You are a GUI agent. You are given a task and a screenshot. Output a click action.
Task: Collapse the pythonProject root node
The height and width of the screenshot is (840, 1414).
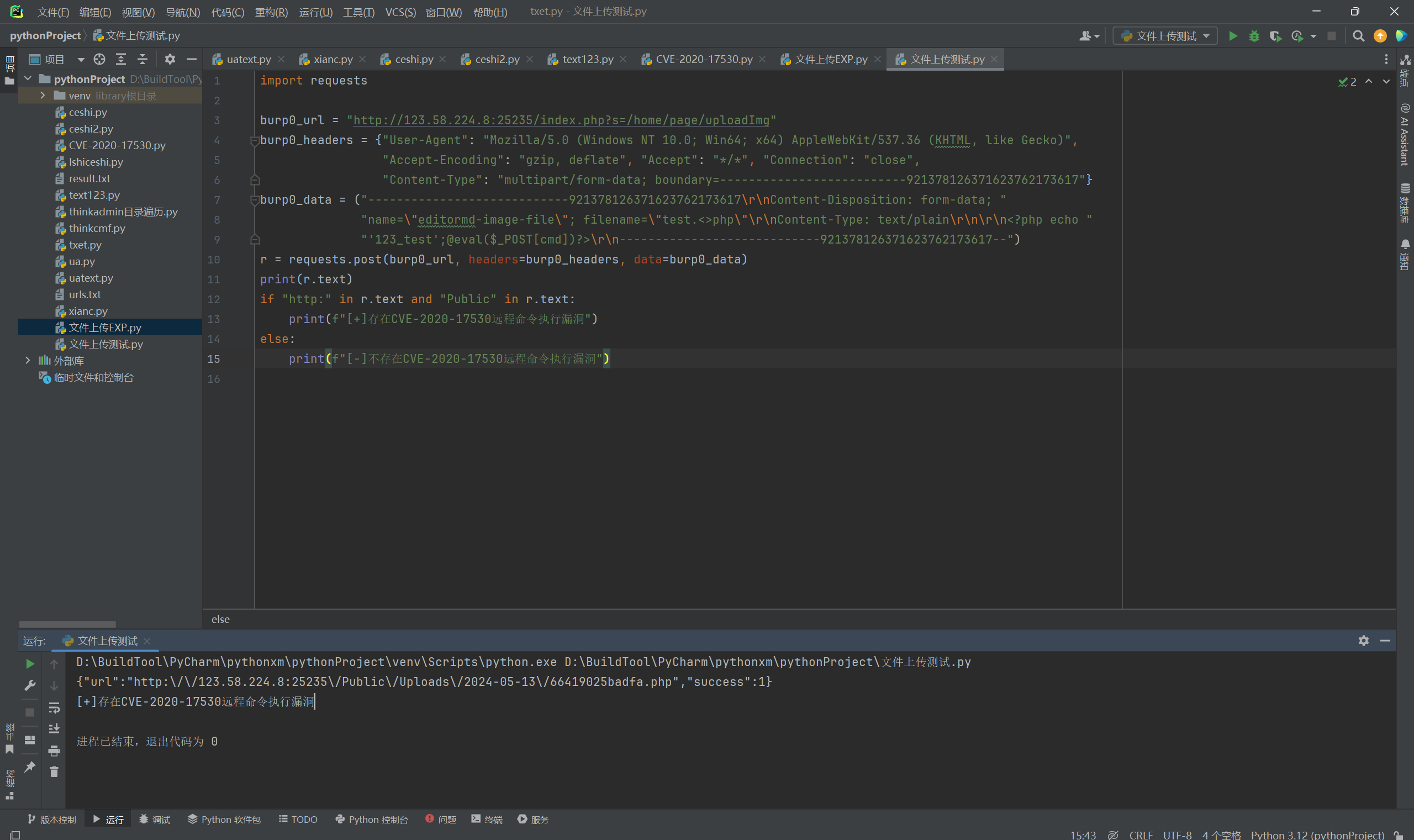[x=27, y=78]
